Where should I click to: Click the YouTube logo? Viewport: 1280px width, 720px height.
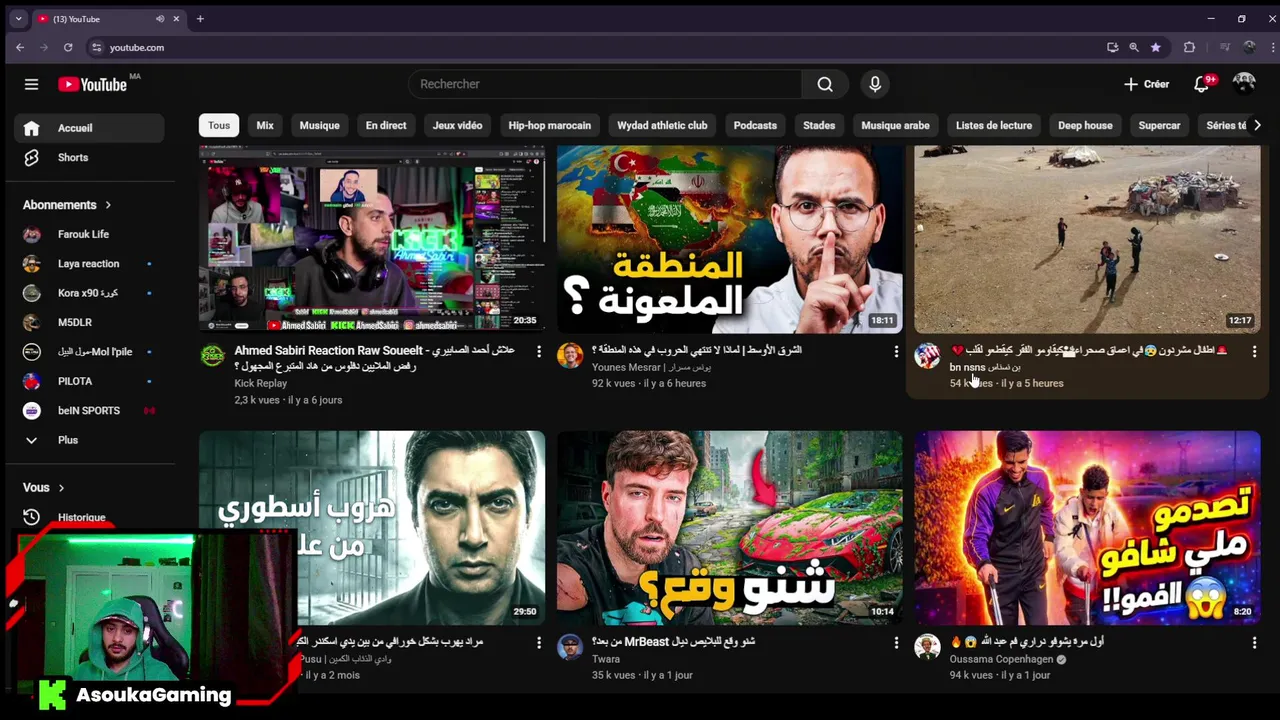click(92, 84)
